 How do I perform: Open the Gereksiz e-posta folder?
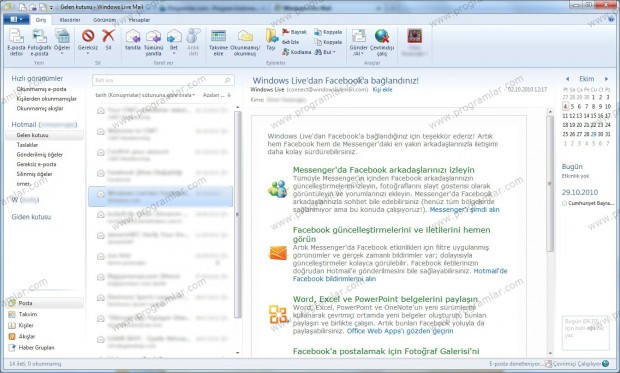pyautogui.click(x=36, y=164)
